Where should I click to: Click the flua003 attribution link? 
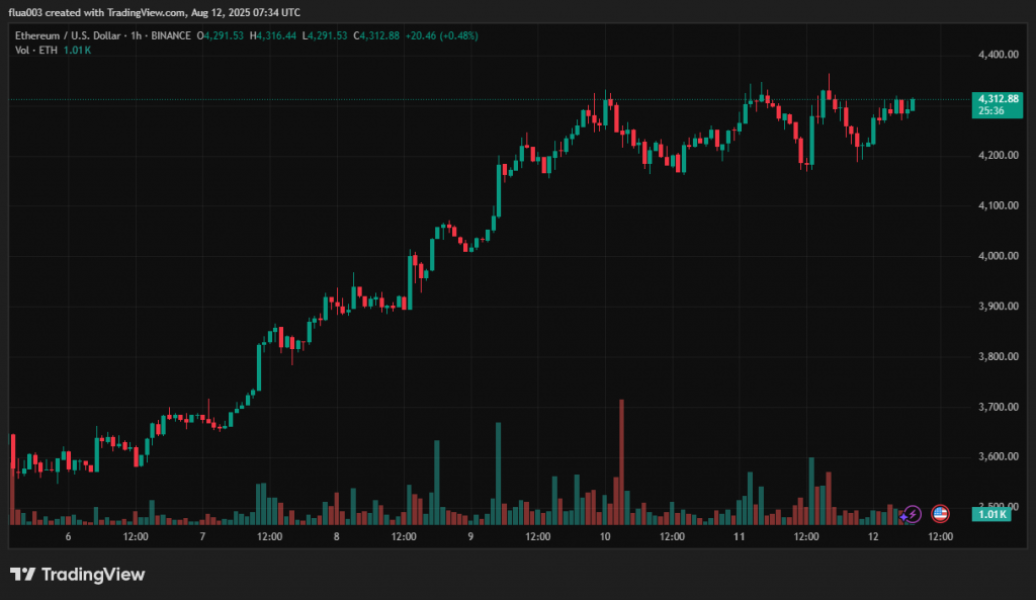coord(23,13)
